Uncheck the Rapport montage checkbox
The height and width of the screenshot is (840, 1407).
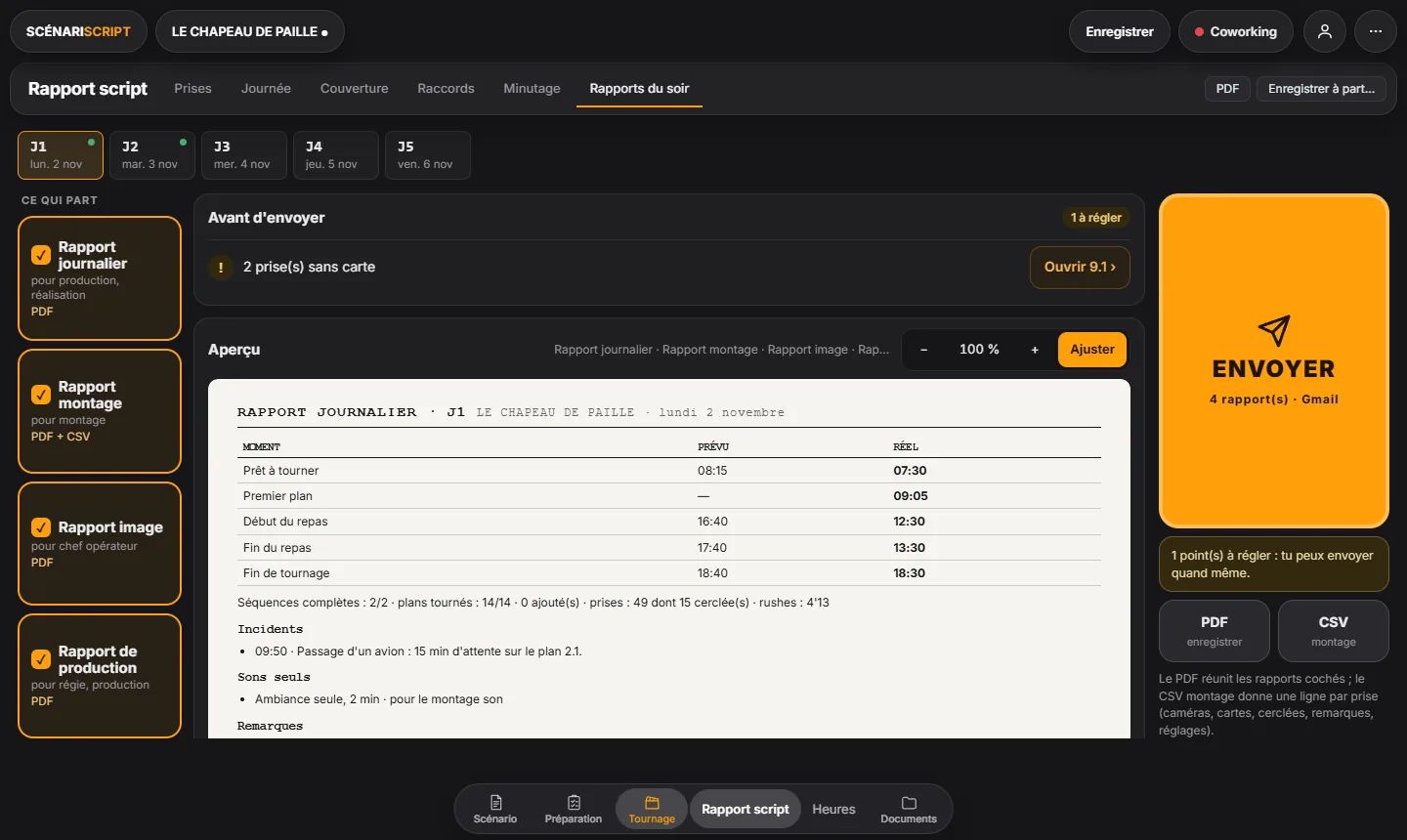point(41,395)
